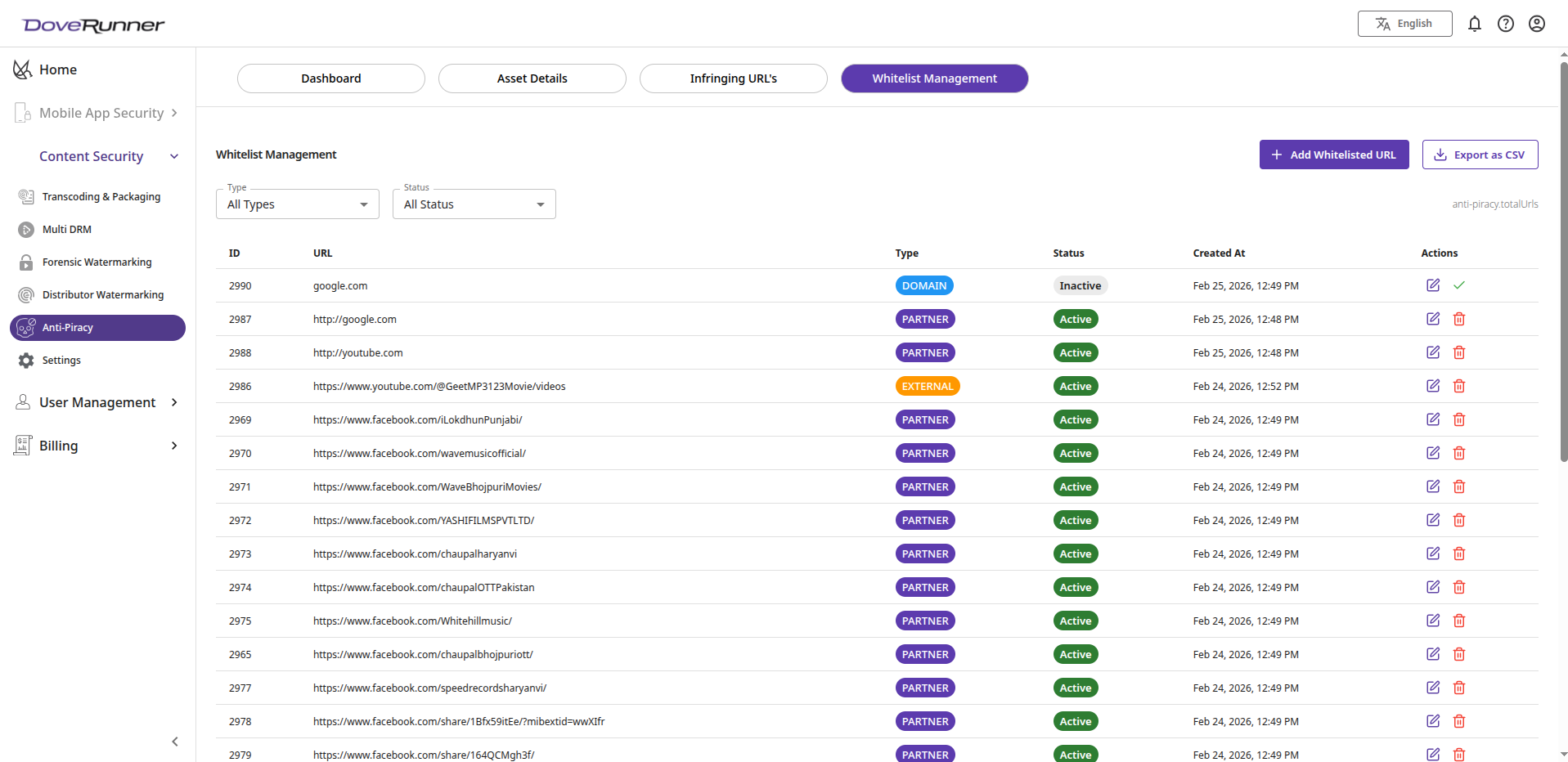
Task: Open the notification bell
Action: [1475, 24]
